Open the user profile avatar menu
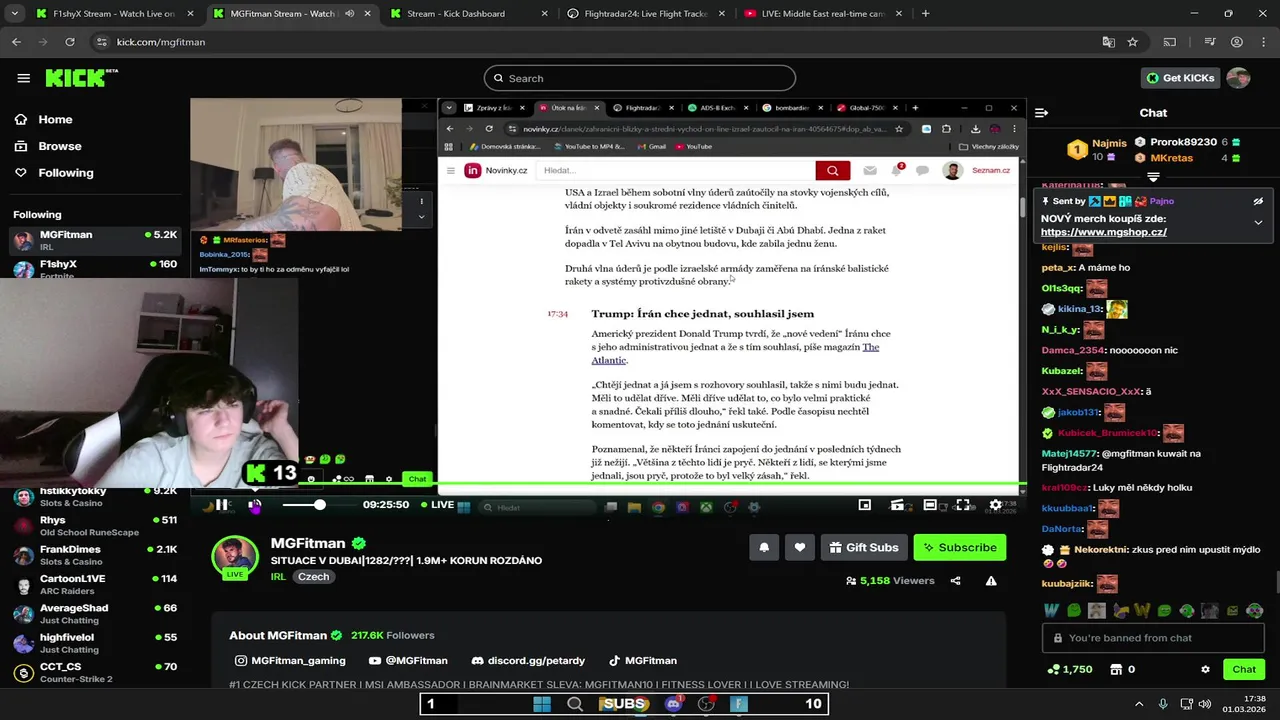 click(1238, 78)
